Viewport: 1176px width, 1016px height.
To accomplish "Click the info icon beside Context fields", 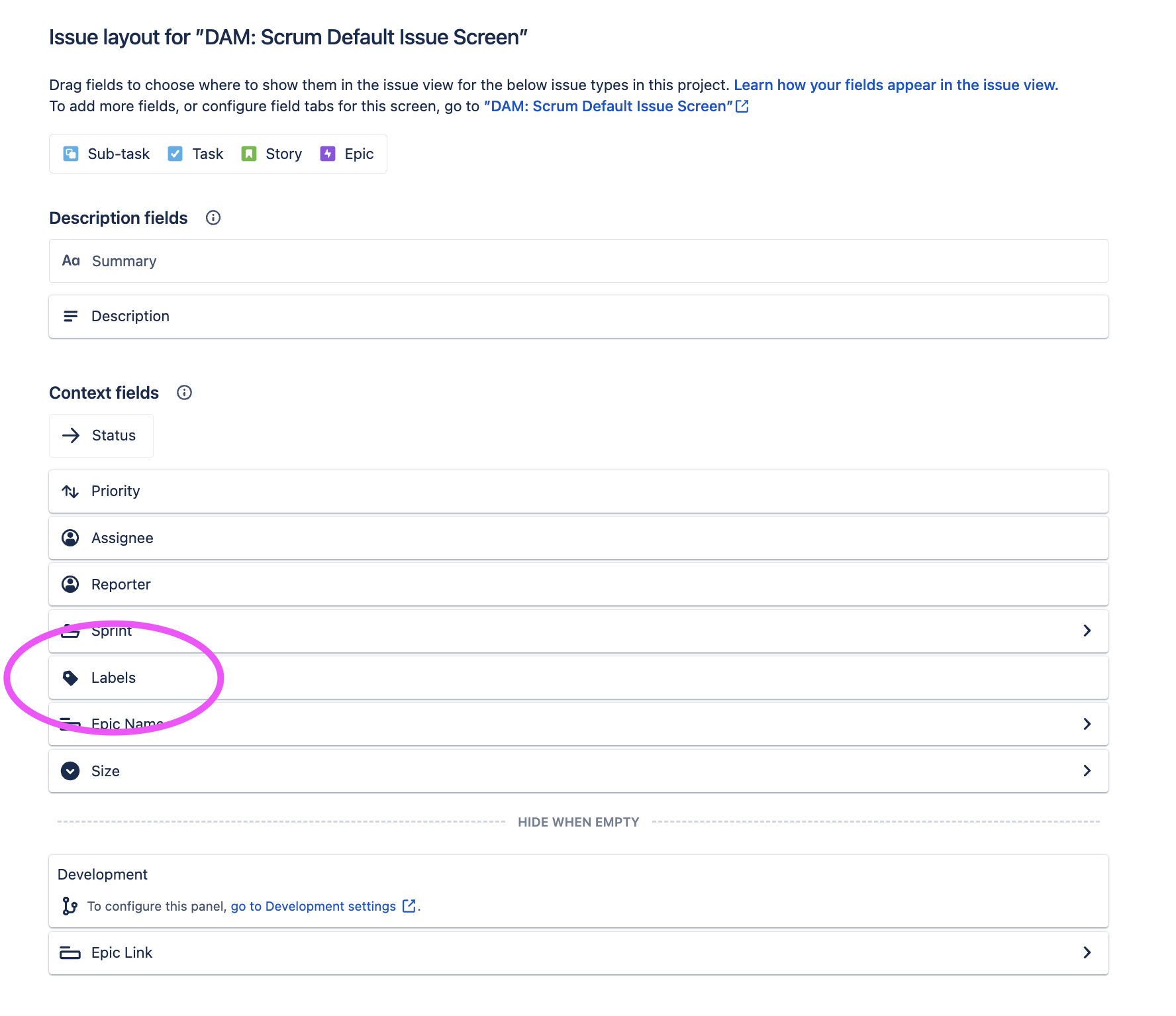I will point(184,392).
